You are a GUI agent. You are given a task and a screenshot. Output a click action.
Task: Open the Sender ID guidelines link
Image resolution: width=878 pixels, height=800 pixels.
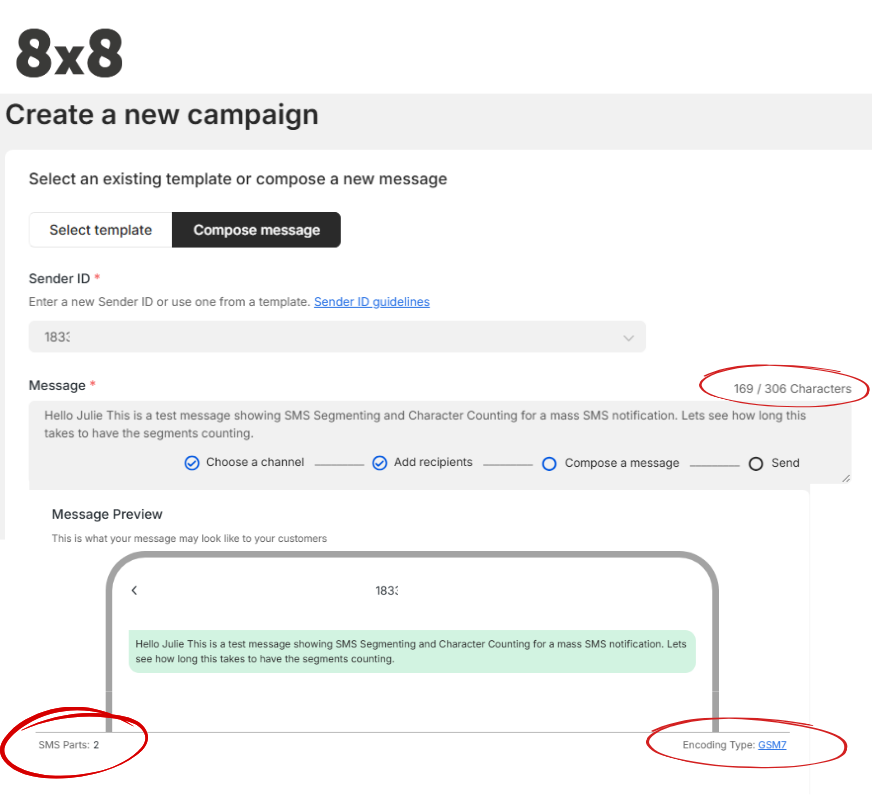click(x=372, y=302)
